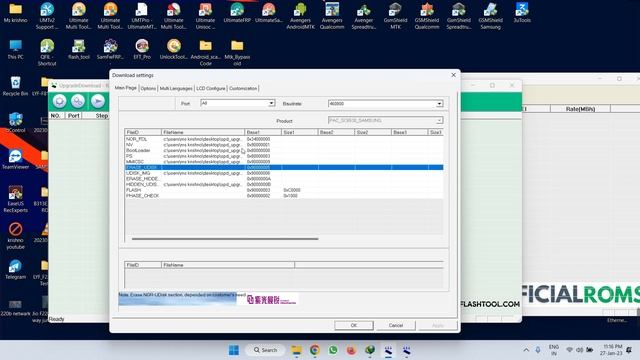640x360 pixels.
Task: Switch to the Options tab
Action: [148, 88]
